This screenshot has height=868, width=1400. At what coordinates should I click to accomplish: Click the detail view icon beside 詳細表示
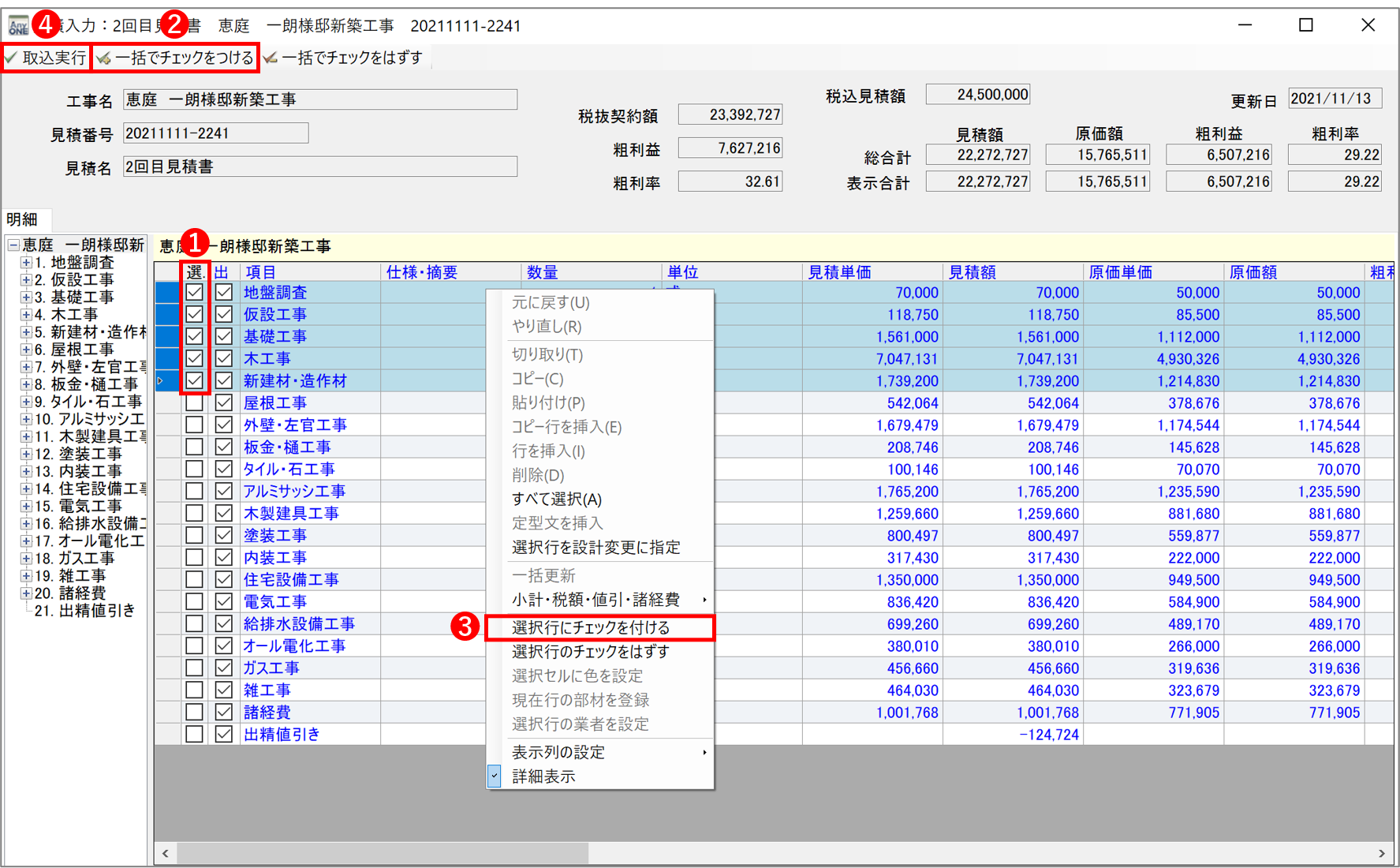click(x=495, y=776)
